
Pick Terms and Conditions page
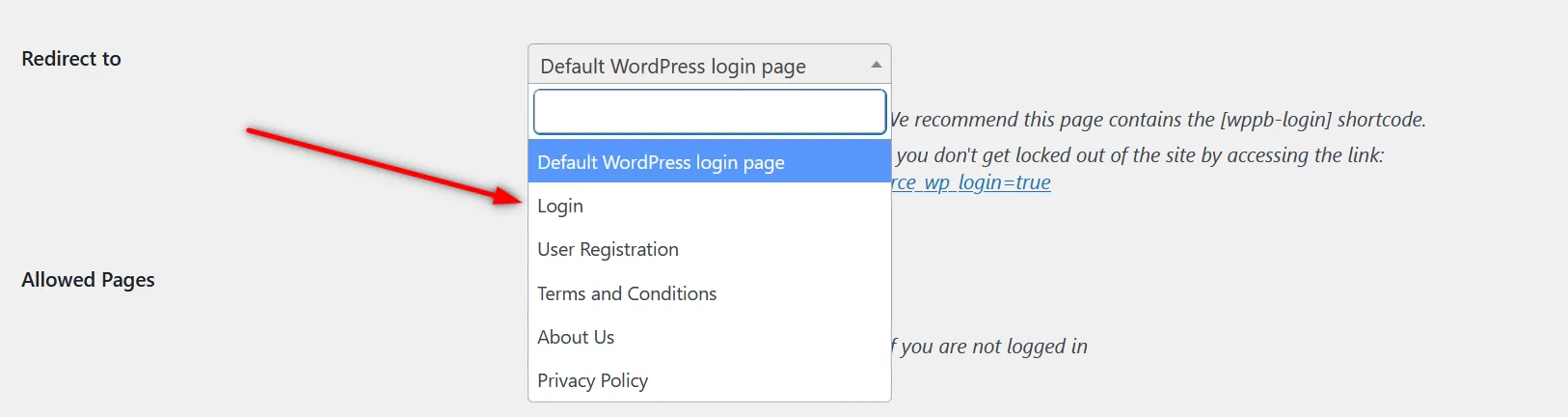pyautogui.click(x=627, y=293)
